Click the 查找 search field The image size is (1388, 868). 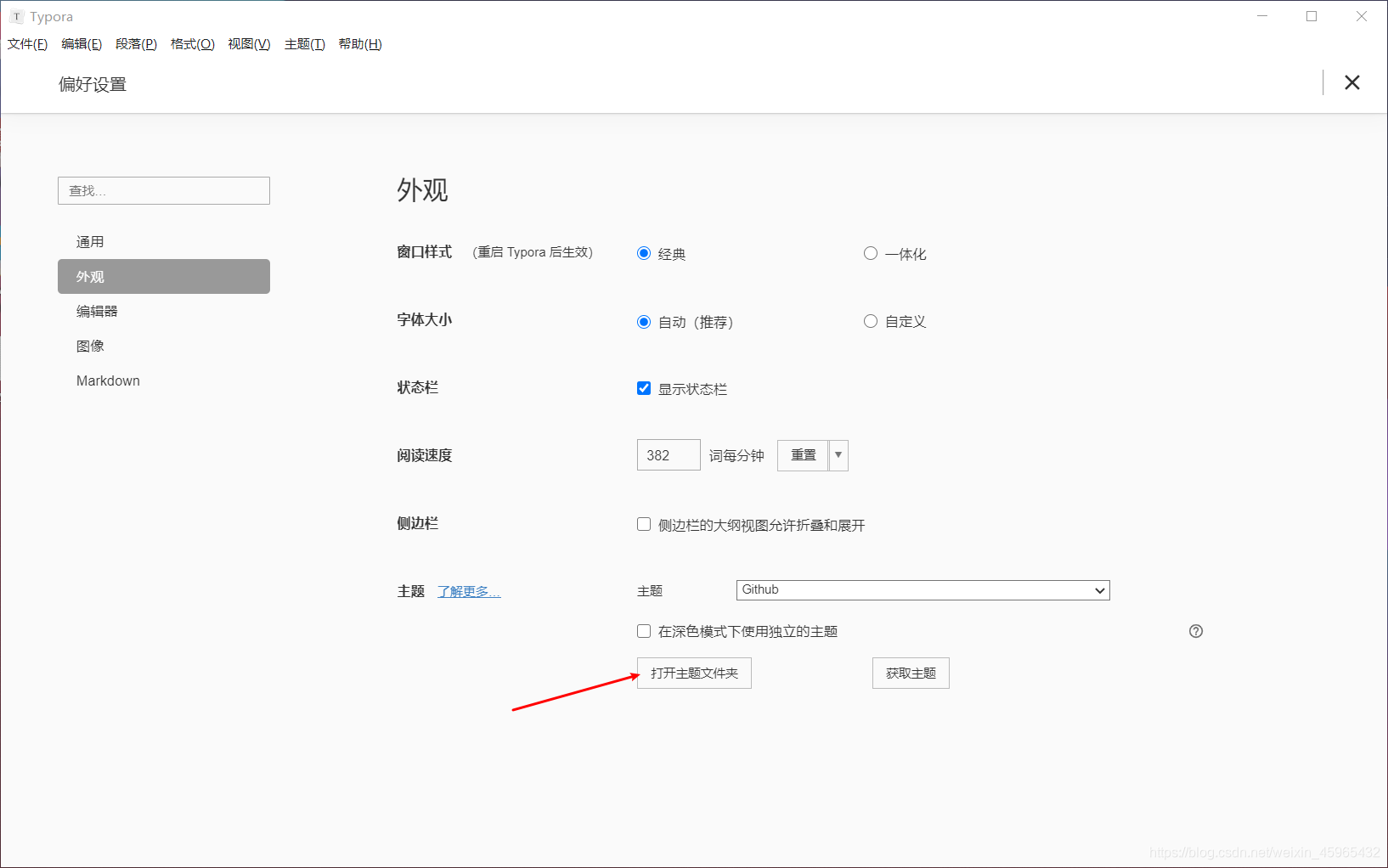[x=164, y=191]
